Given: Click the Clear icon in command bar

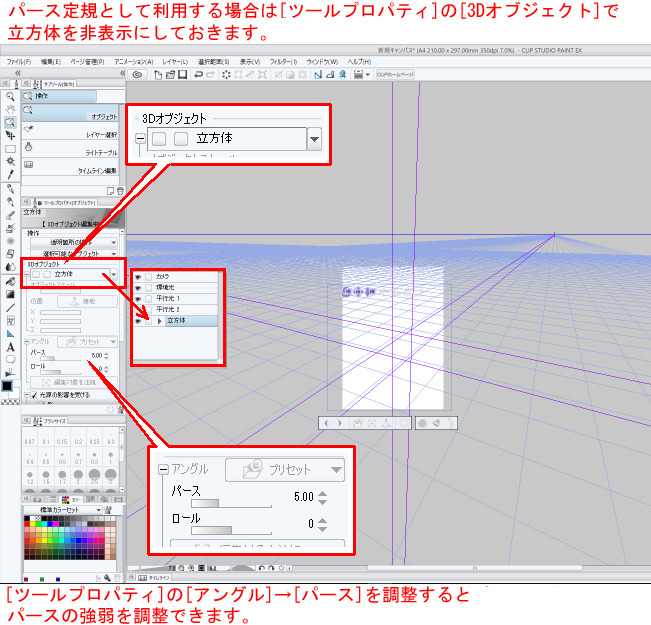Looking at the screenshot, I should 226,75.
